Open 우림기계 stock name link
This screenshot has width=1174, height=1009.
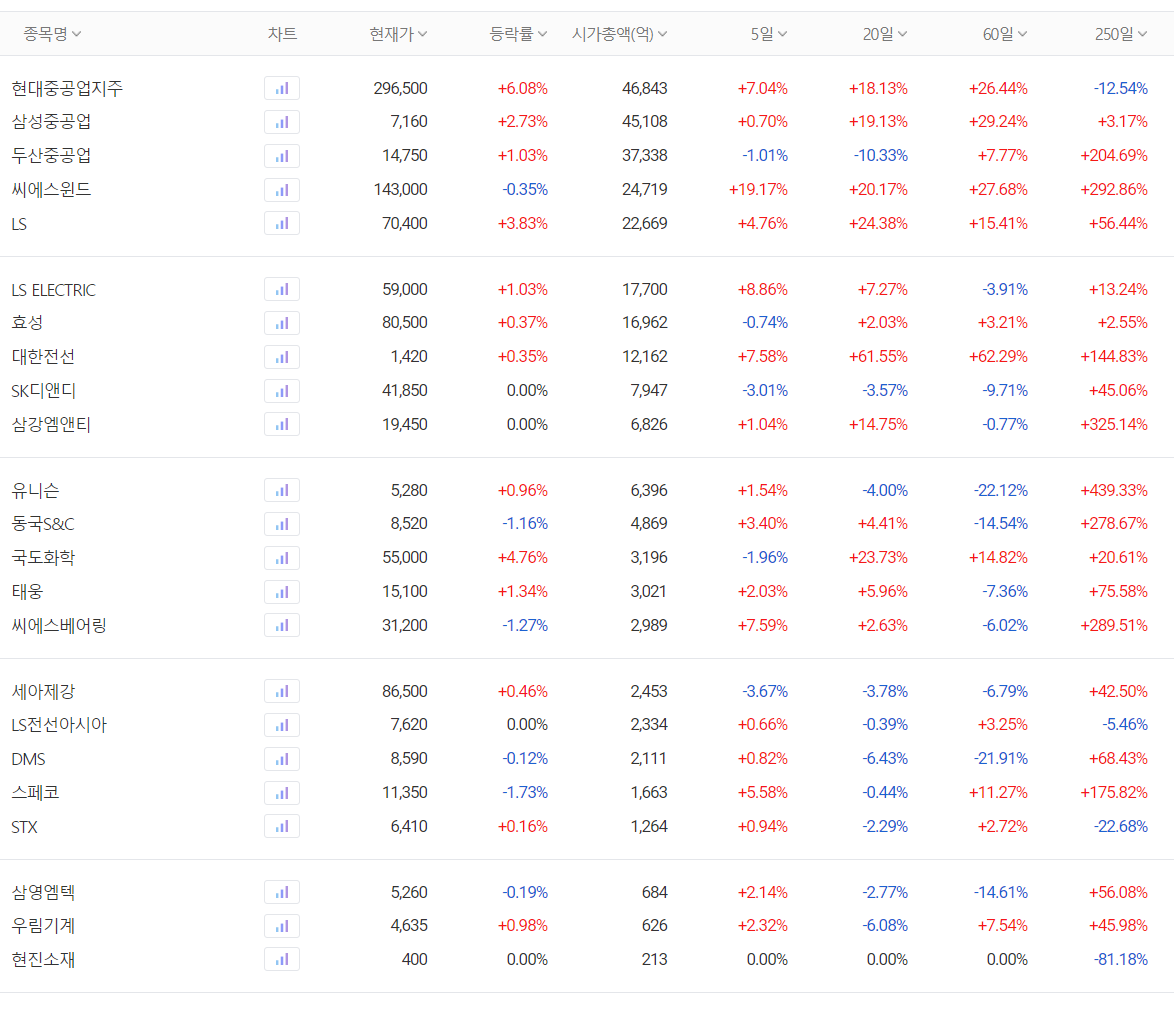coord(43,926)
